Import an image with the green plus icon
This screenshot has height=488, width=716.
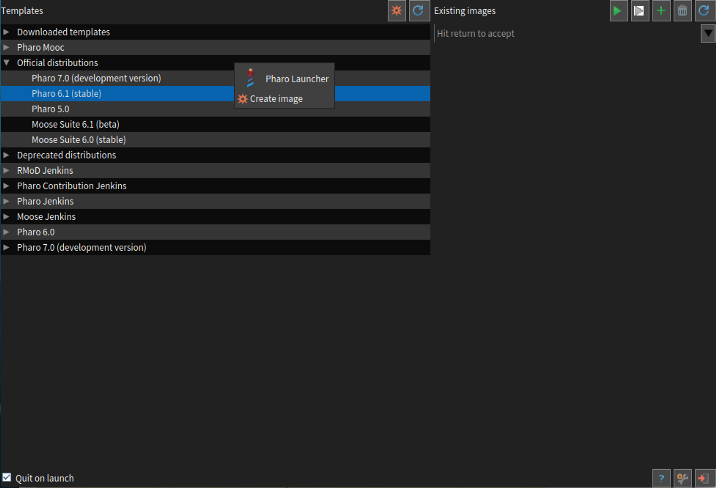(661, 10)
